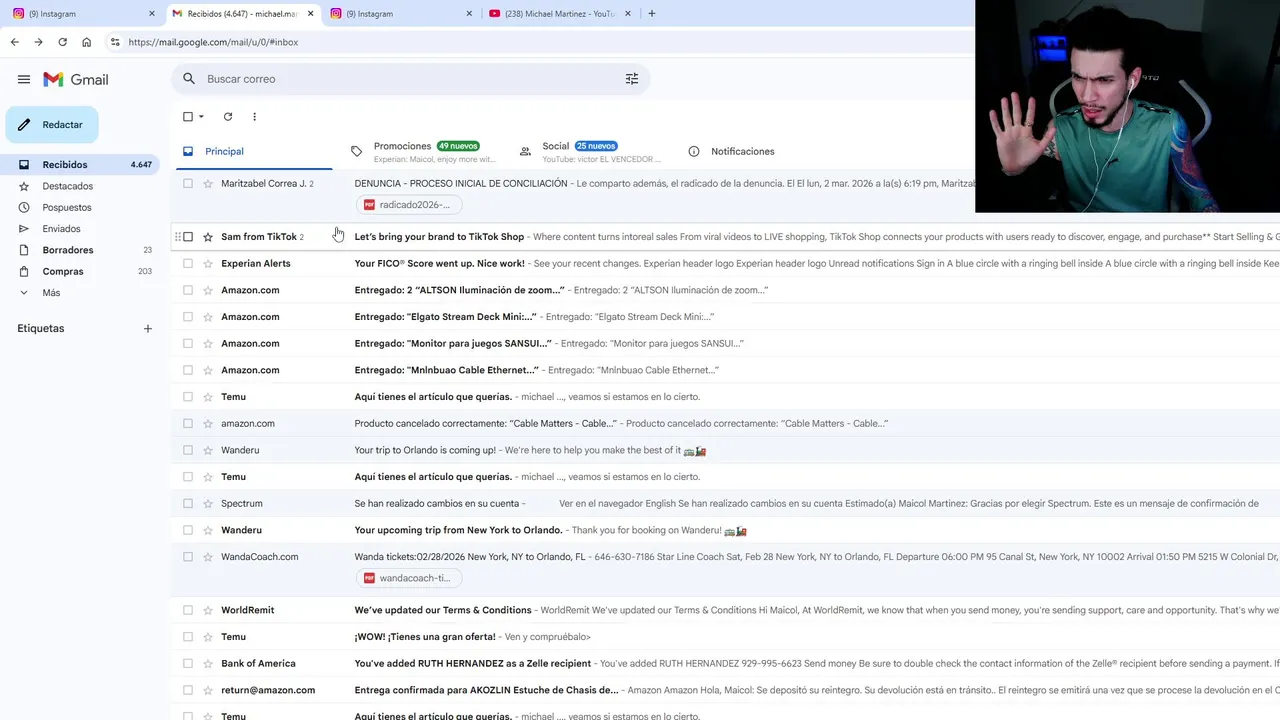
Task: Create a new label with plus icon
Action: (148, 328)
